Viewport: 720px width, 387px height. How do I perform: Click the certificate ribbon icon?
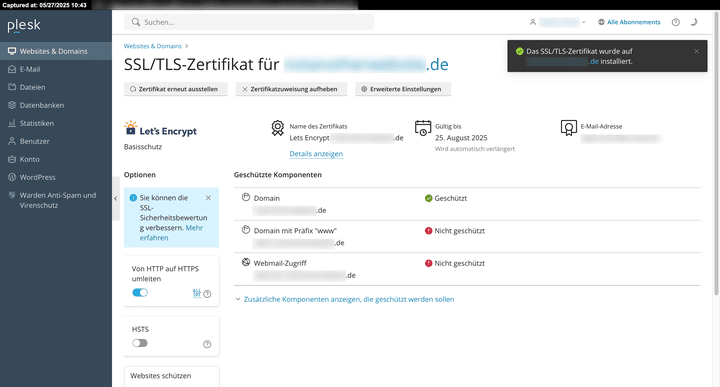(277, 128)
